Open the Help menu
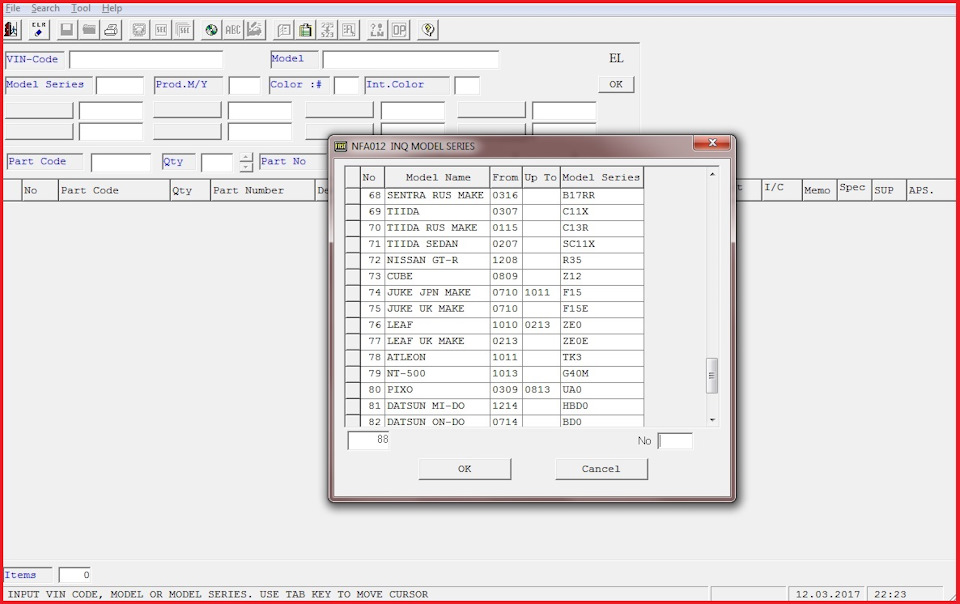Viewport: 960px width, 604px height. 112,8
